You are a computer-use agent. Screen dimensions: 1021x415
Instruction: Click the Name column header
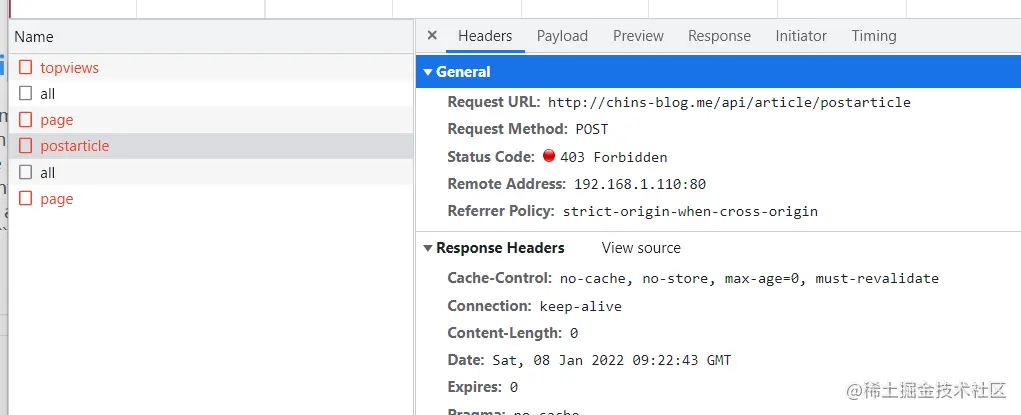[34, 37]
